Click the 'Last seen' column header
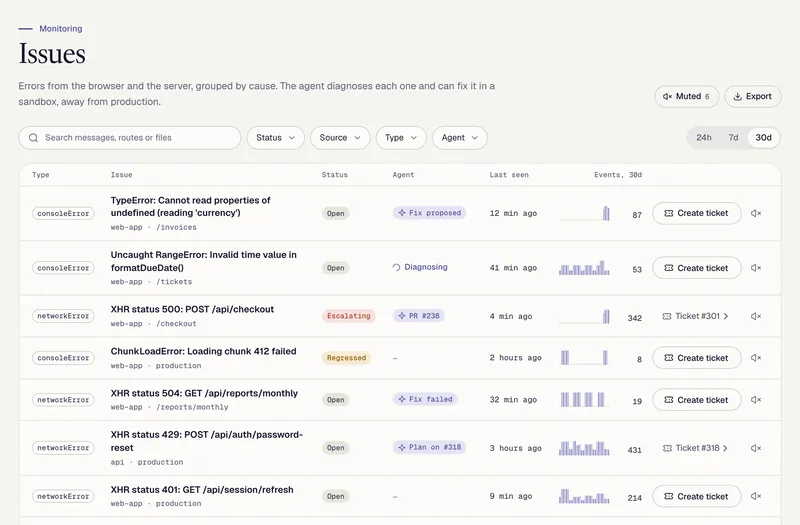The width and height of the screenshot is (800, 525). 509,175
